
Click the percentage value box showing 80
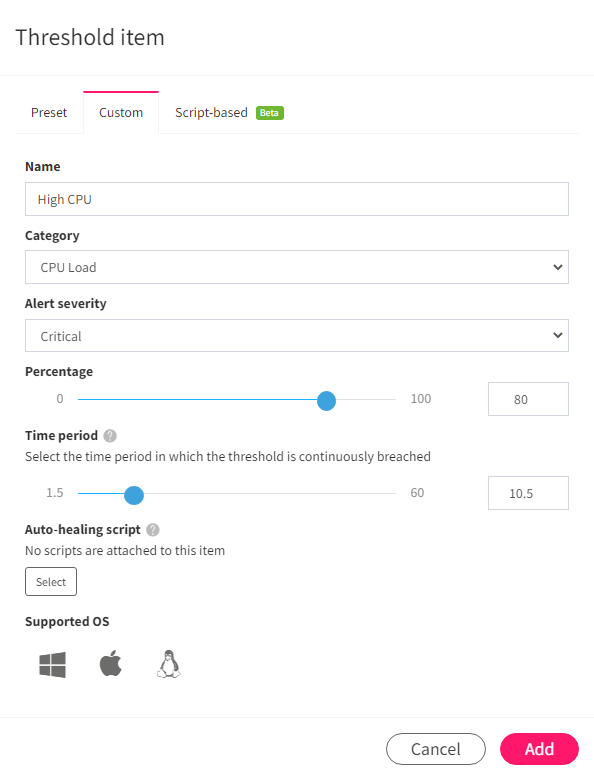(x=528, y=399)
